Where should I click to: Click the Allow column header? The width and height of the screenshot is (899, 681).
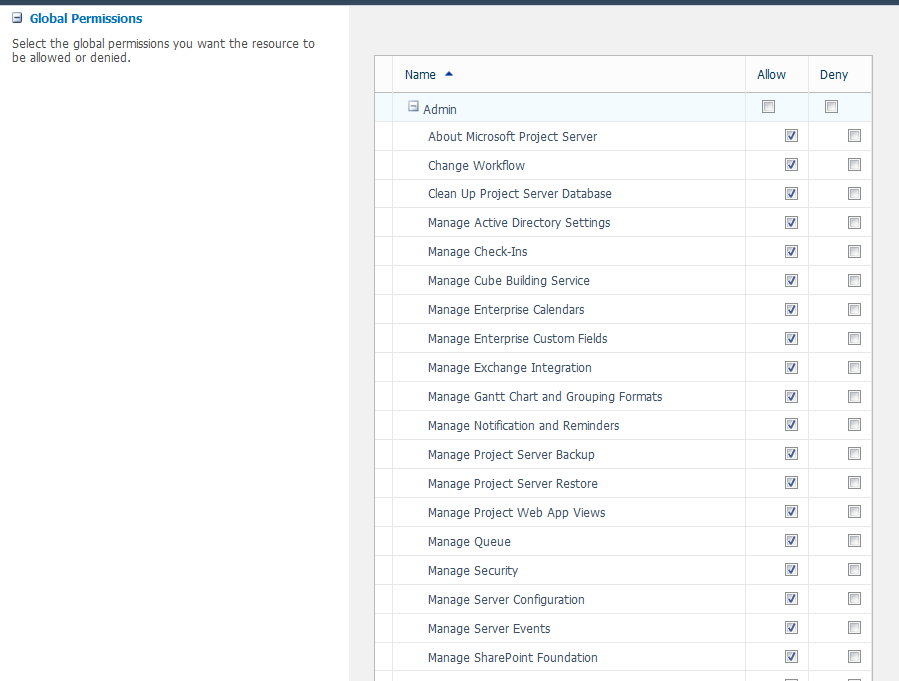pos(771,75)
